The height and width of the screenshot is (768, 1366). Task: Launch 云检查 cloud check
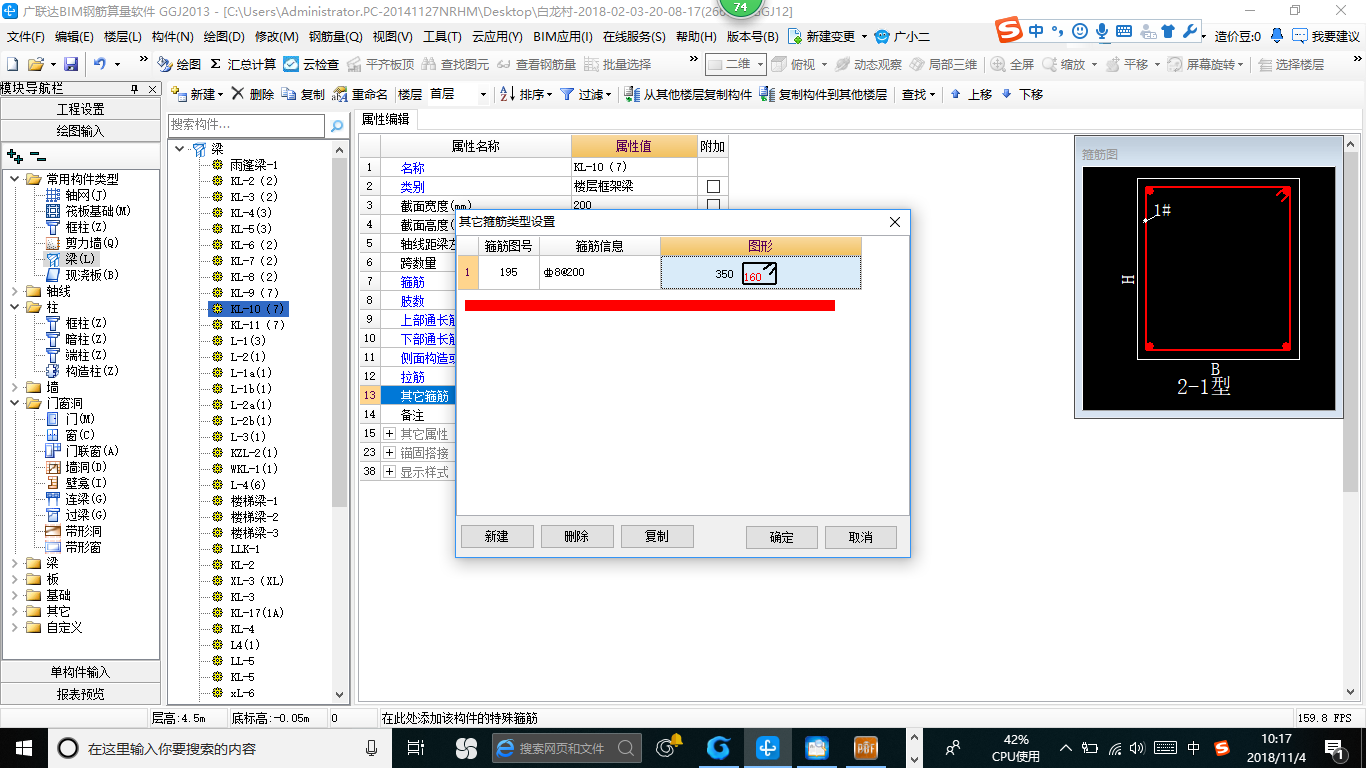click(311, 64)
